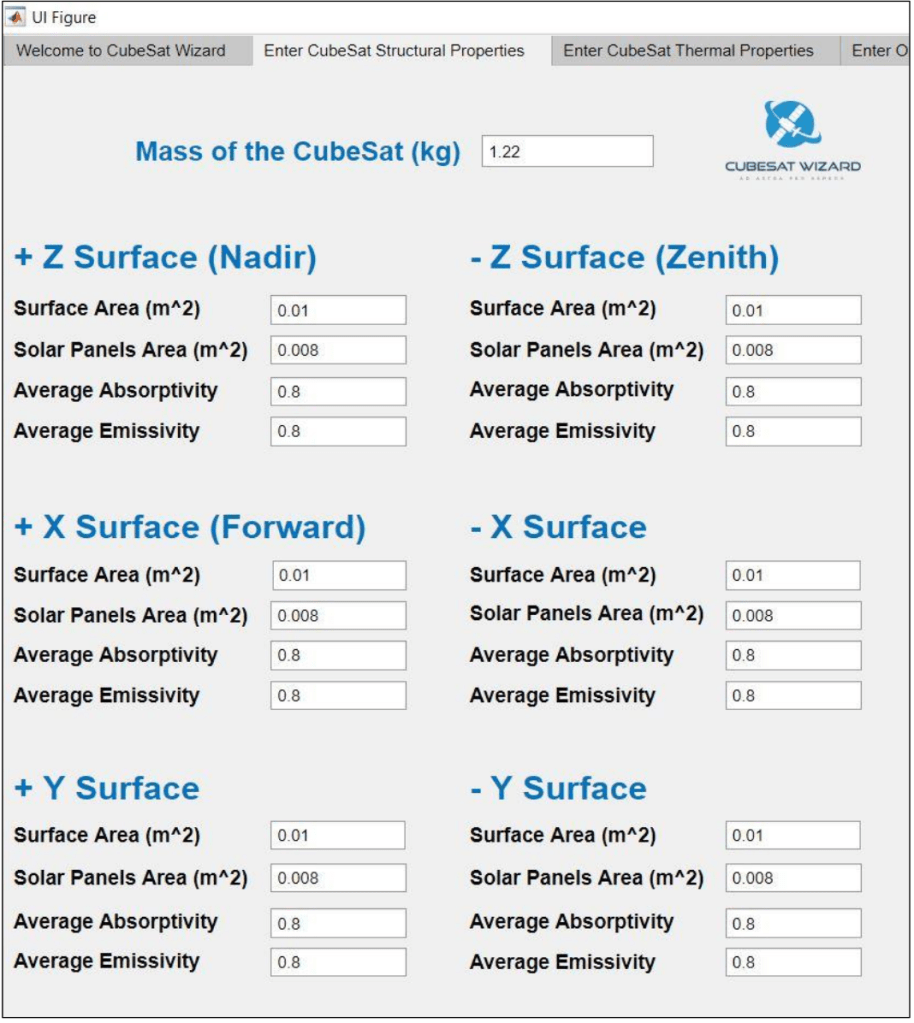The height and width of the screenshot is (1023, 914).
Task: Select -X Surface Average Absorptivity field
Action: [x=794, y=656]
